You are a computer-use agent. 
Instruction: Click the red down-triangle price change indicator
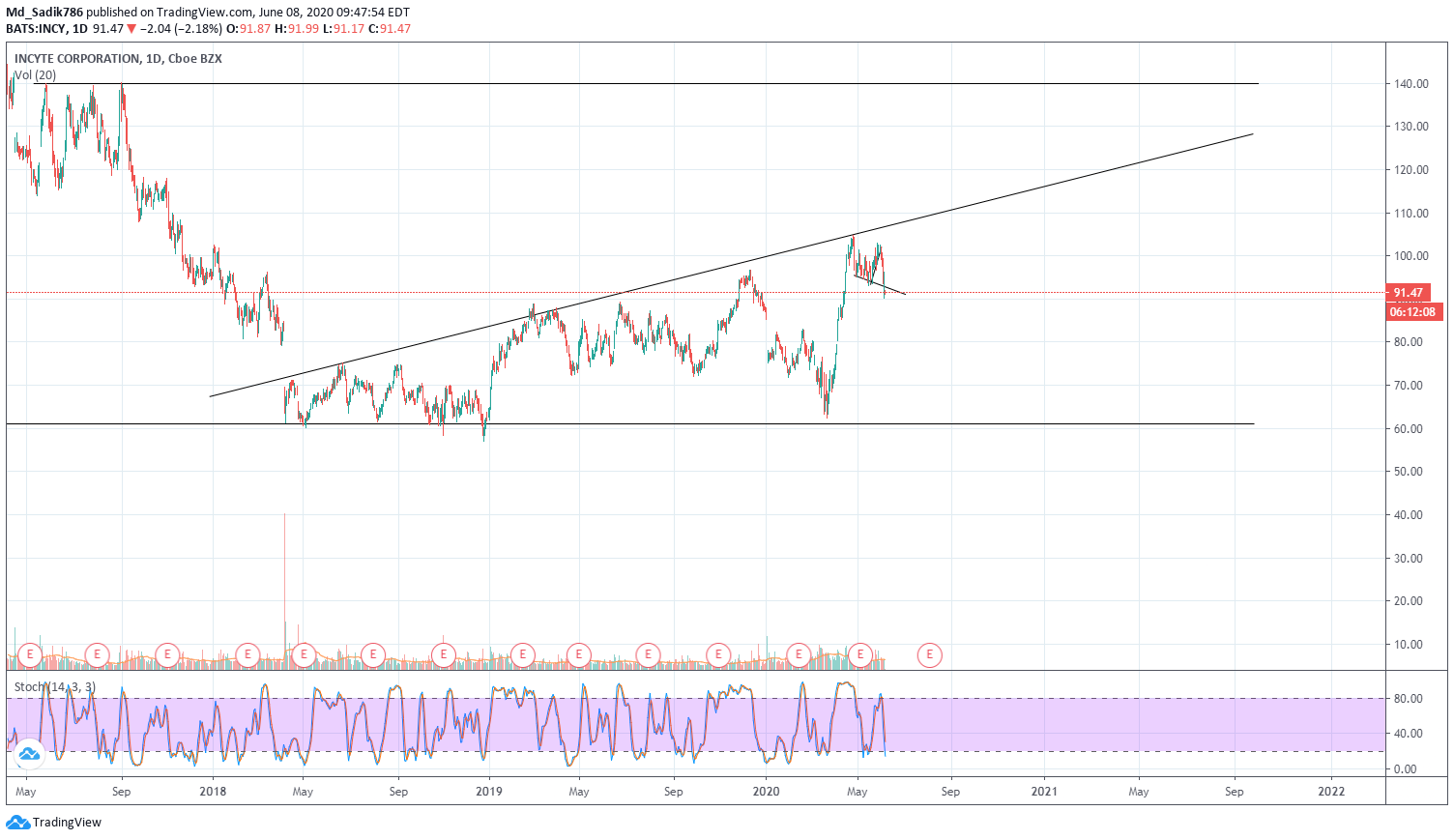[x=131, y=29]
